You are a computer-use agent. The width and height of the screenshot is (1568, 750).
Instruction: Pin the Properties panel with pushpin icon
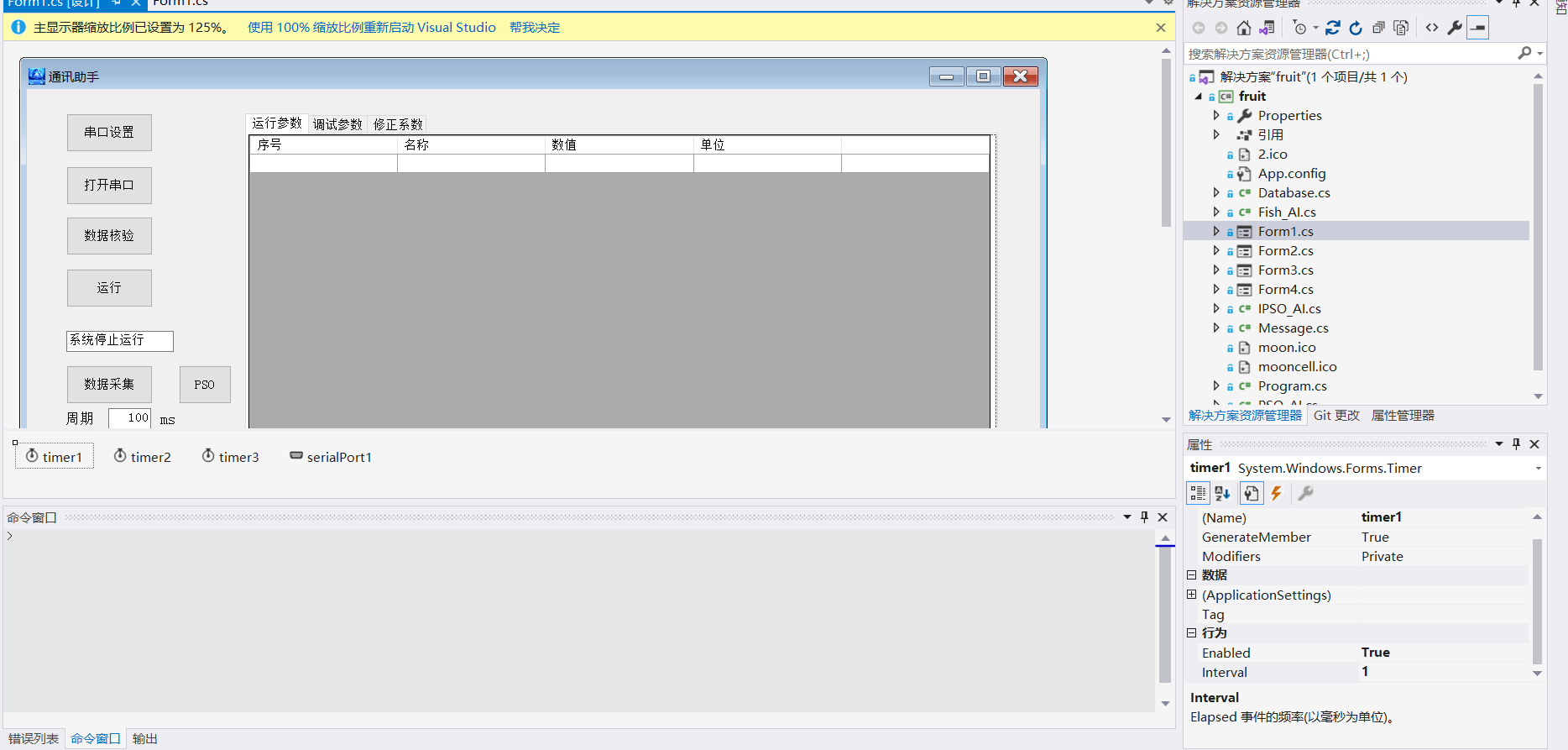[x=1516, y=444]
